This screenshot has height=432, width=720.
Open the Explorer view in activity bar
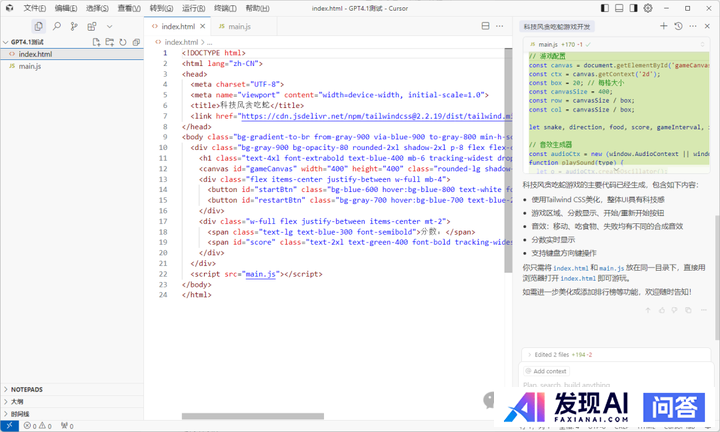[x=39, y=27]
